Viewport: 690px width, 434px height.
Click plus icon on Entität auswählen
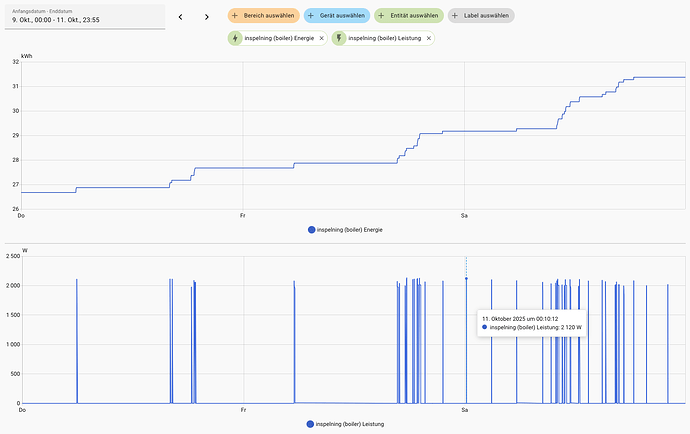[x=382, y=16]
